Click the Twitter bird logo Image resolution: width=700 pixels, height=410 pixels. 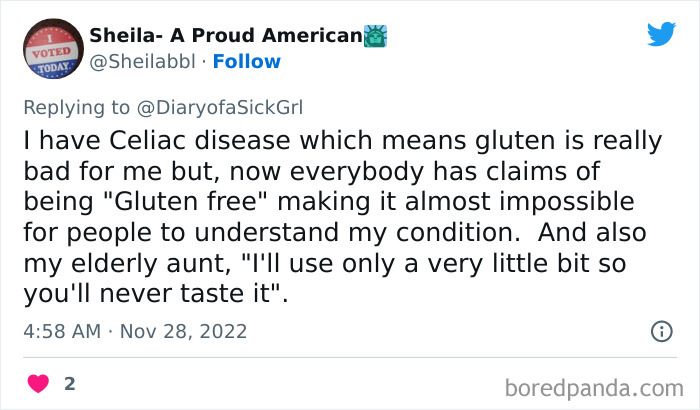pyautogui.click(x=661, y=35)
